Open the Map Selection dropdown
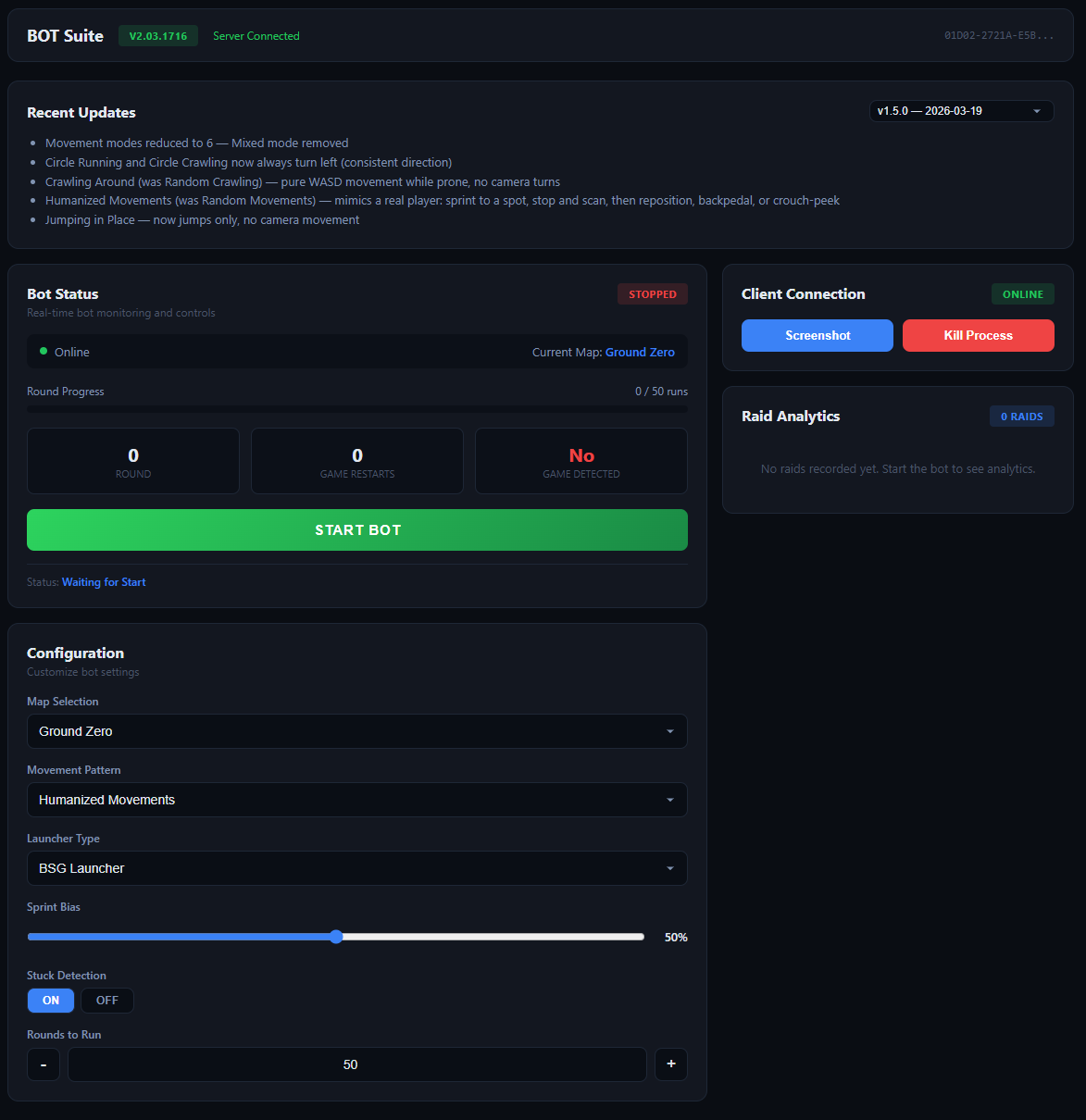This screenshot has width=1086, height=1120. pos(357,731)
